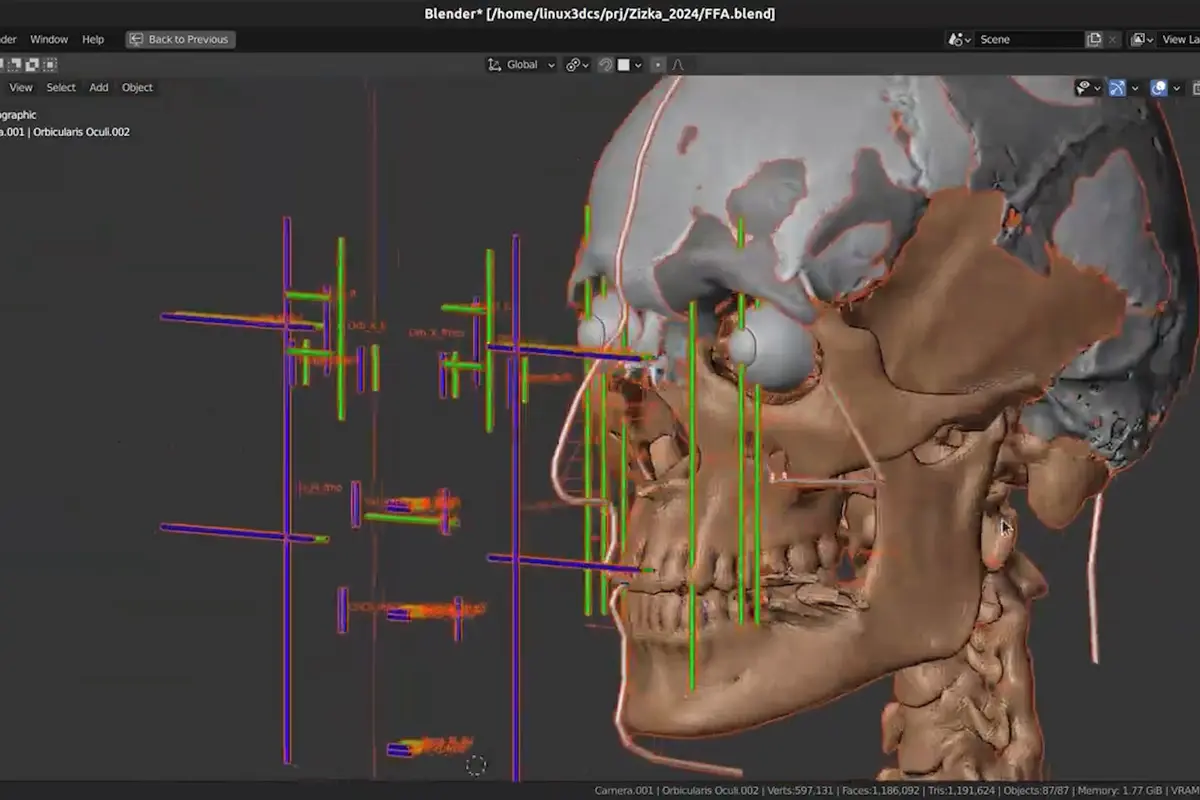1200x800 pixels.
Task: Open the View Layer browse icon
Action: (x=1143, y=39)
